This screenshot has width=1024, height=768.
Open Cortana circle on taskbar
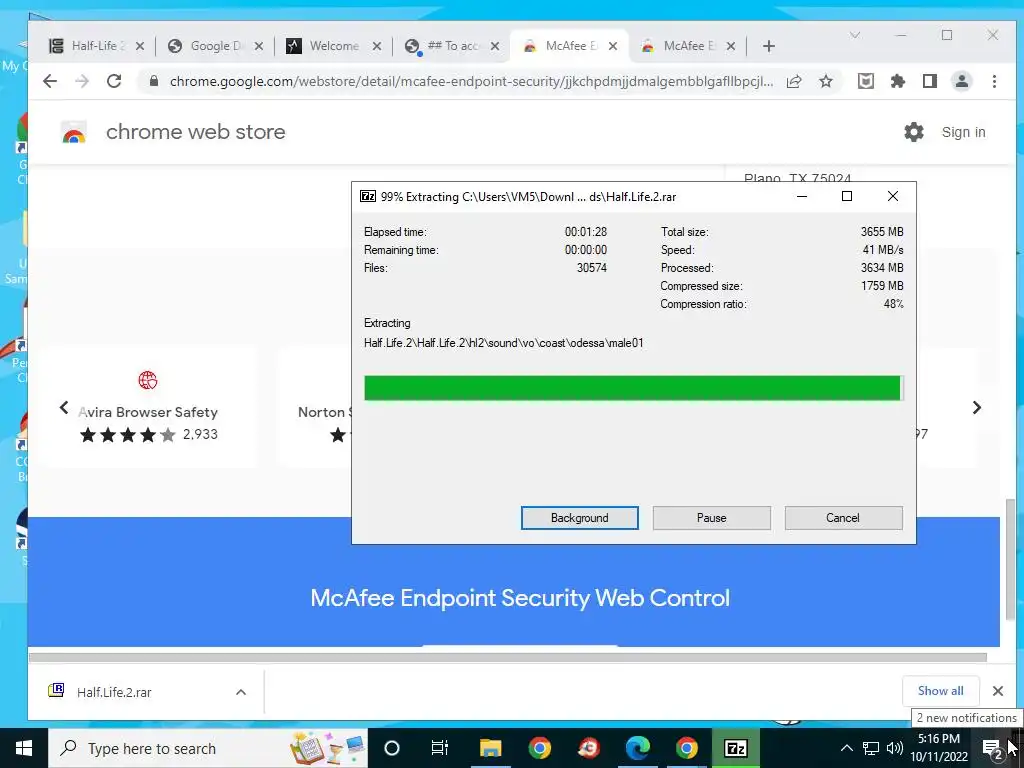coord(392,748)
